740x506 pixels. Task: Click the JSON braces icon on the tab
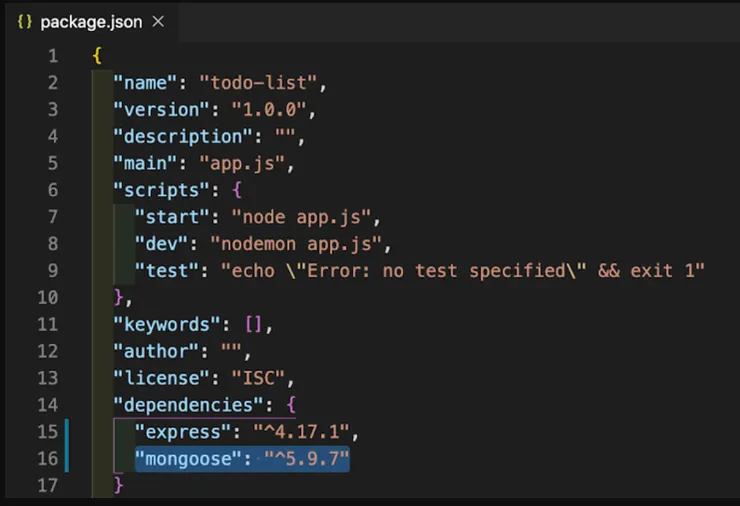tap(25, 21)
